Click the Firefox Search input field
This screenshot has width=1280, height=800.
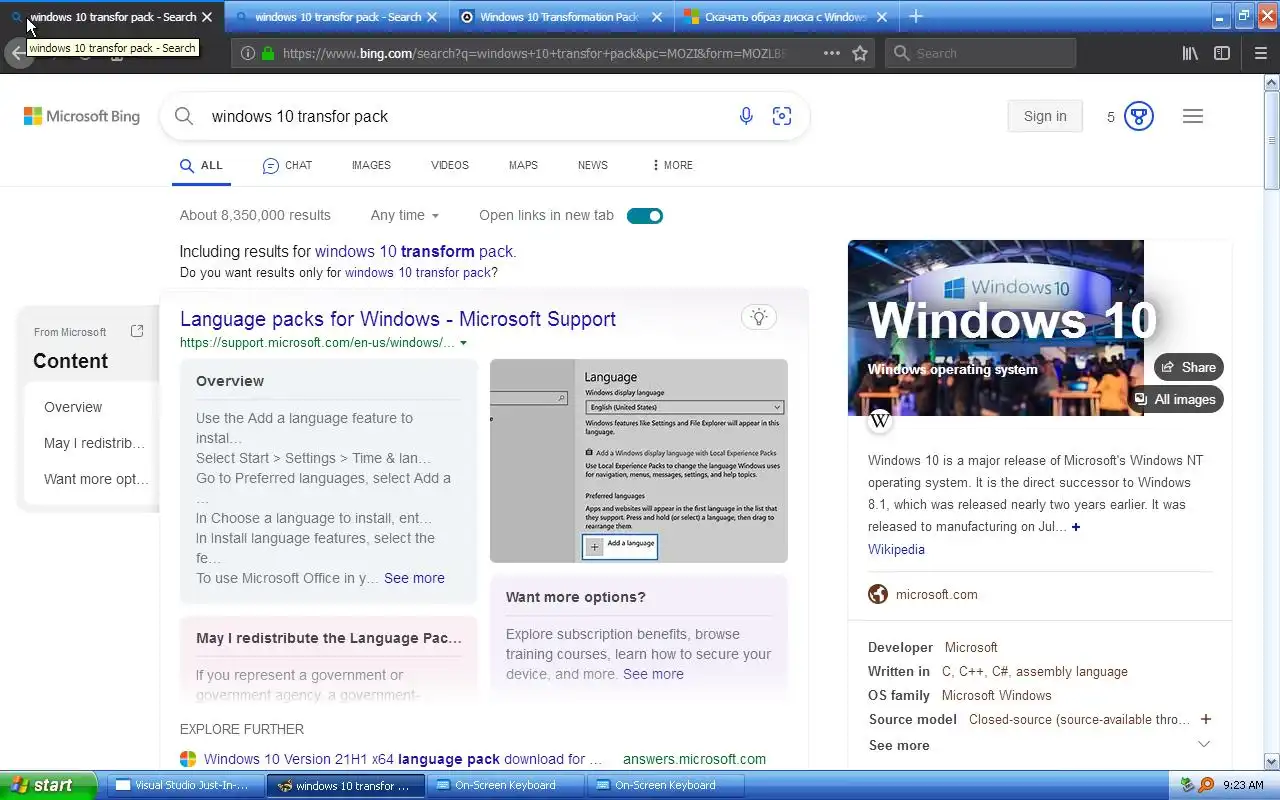[x=980, y=53]
